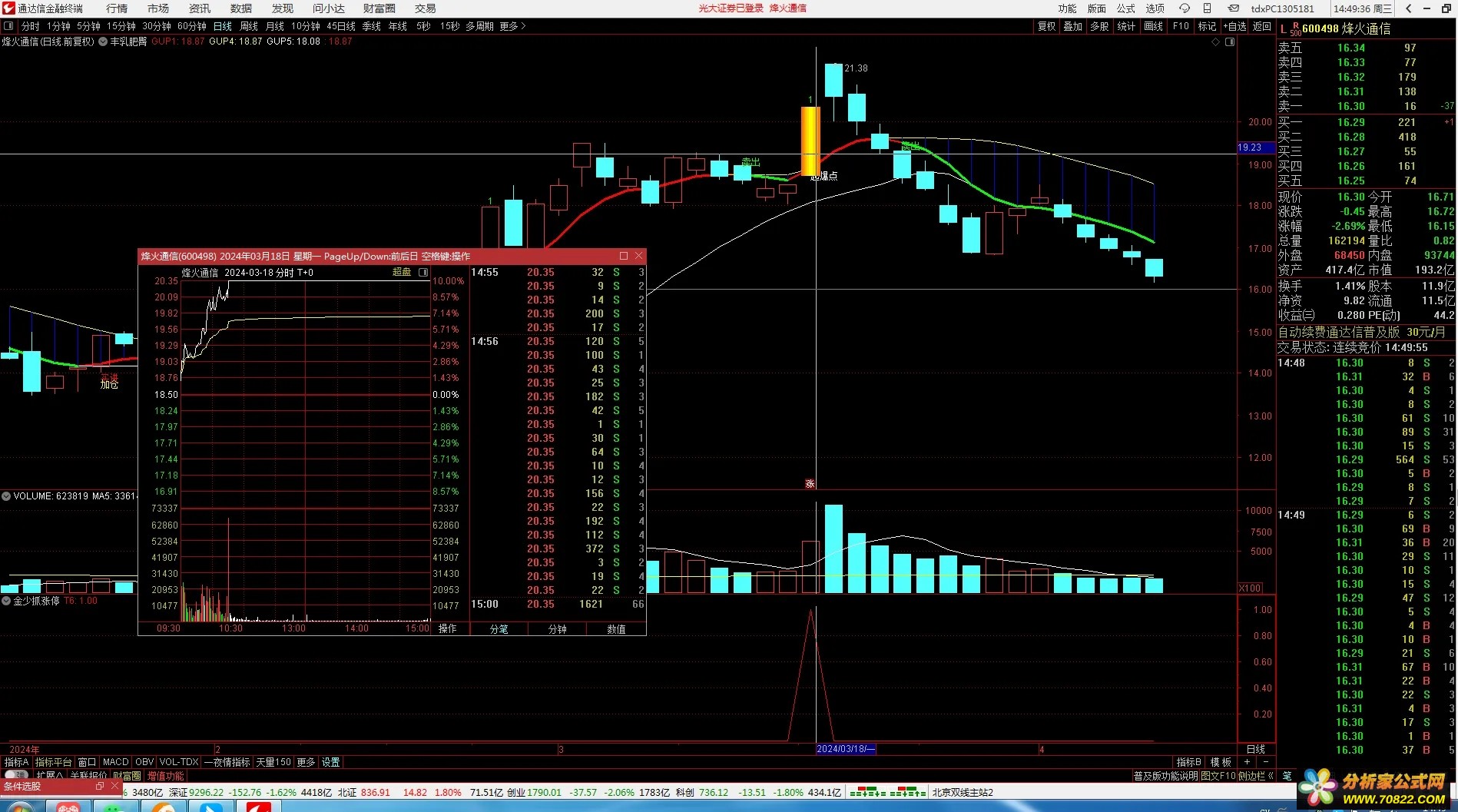
Task: Open 指标B selector
Action: pos(1188,762)
